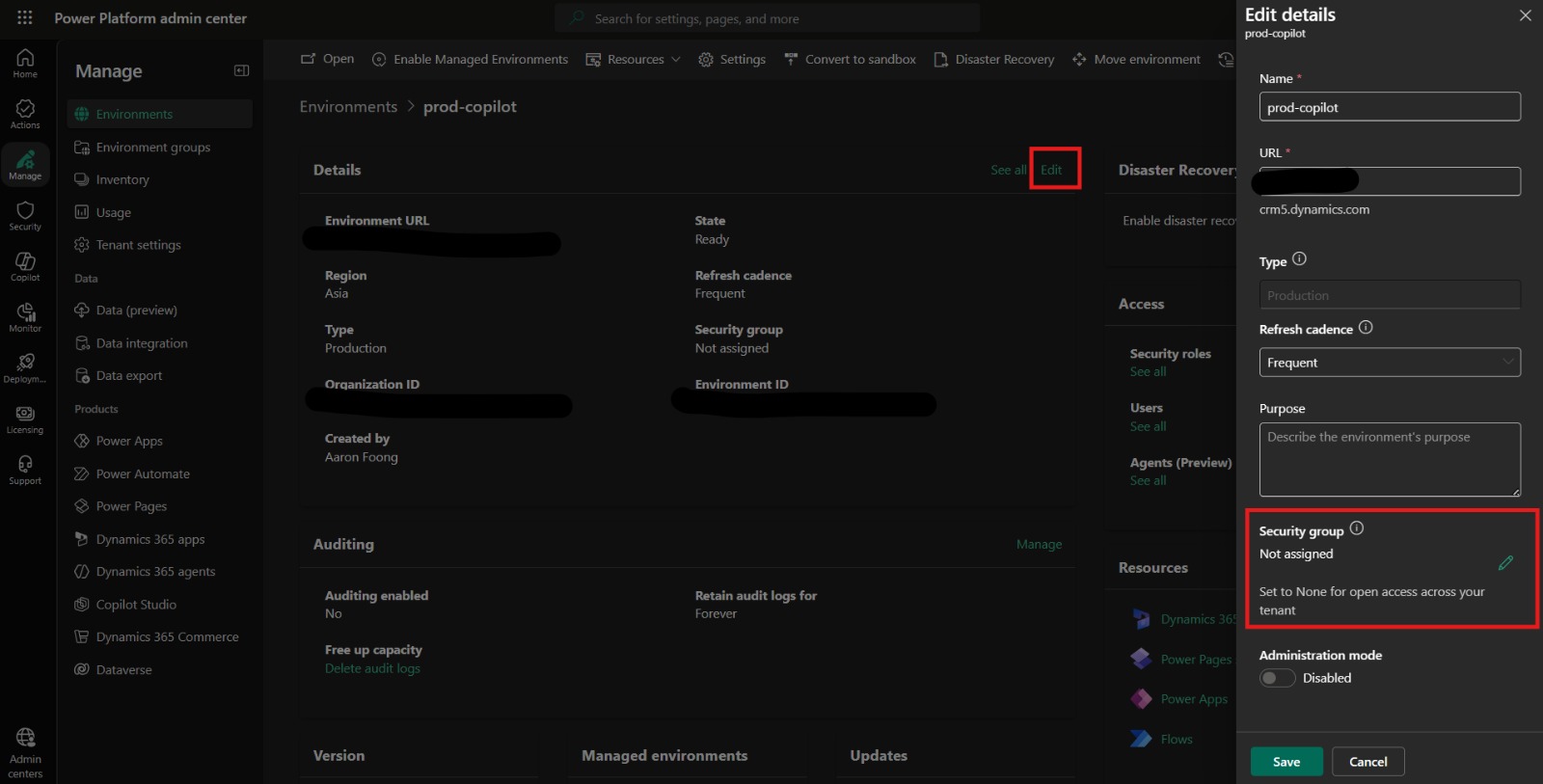This screenshot has height=784, width=1543.
Task: Open Environments in Manage menu
Action: 160,114
